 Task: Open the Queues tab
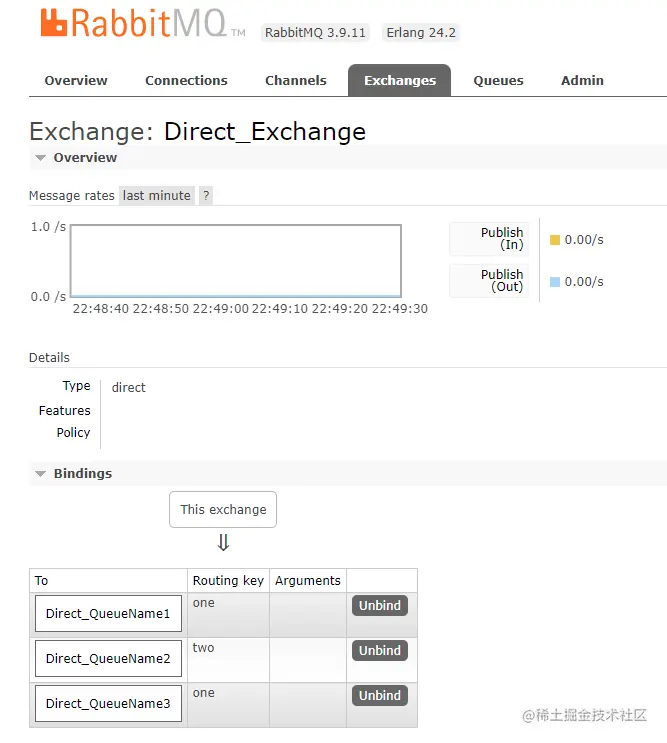[x=498, y=81]
